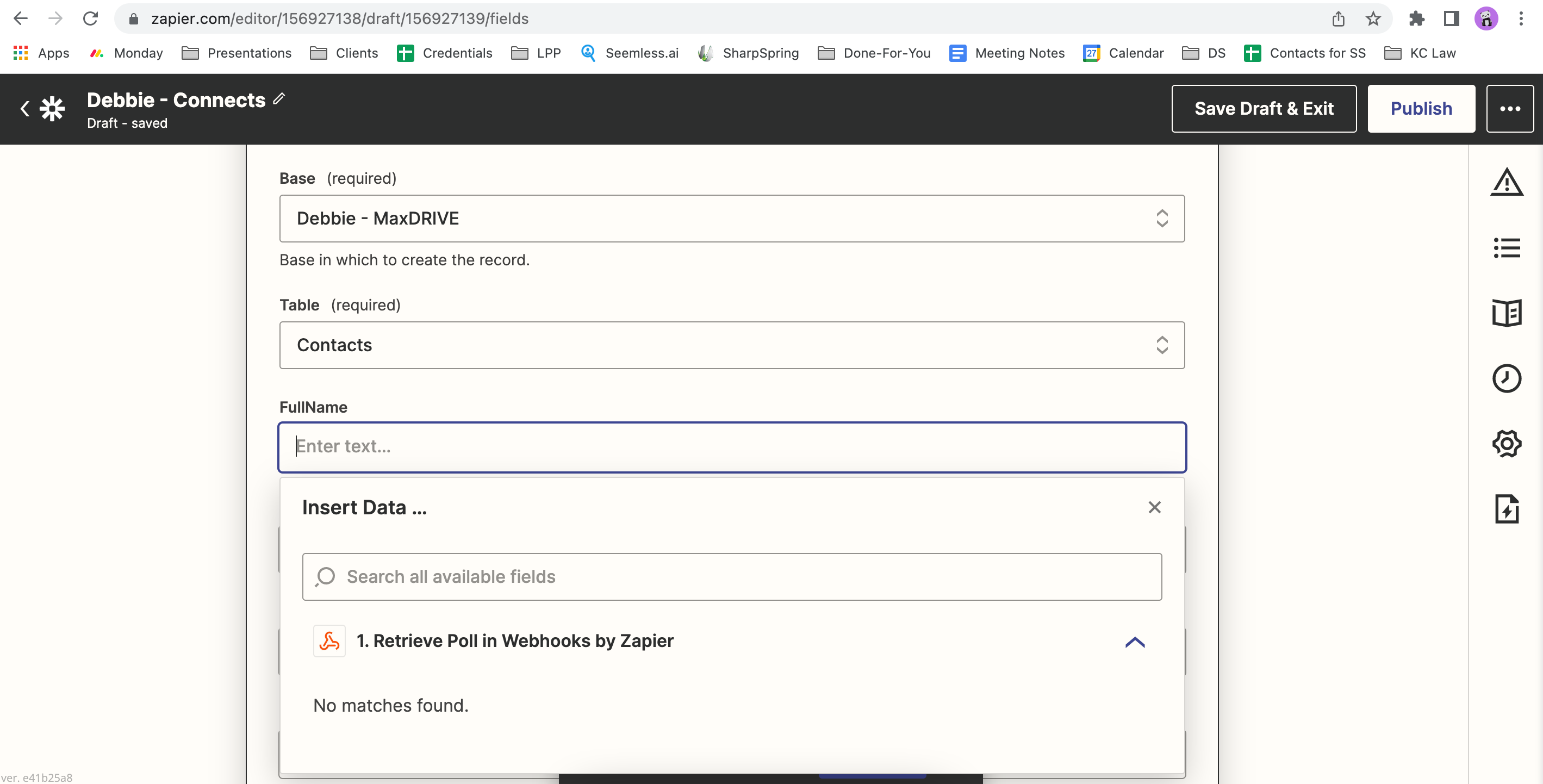The height and width of the screenshot is (784, 1543).
Task: Open the Done-For-You bookmark folder
Action: [x=874, y=53]
